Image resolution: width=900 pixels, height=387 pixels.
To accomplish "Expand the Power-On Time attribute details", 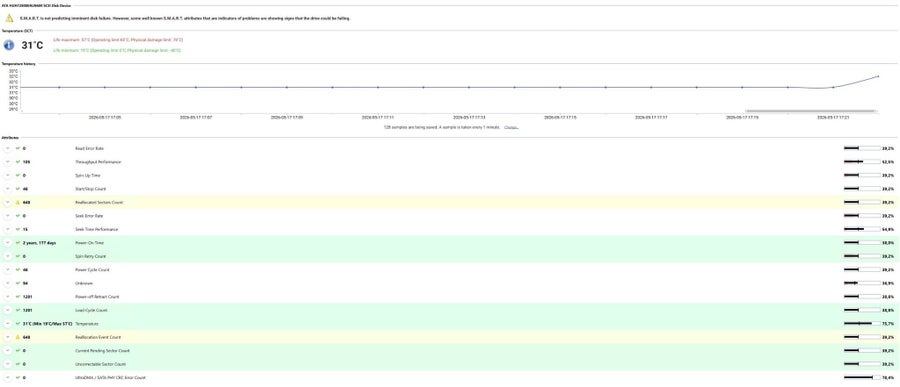I will click(7, 243).
